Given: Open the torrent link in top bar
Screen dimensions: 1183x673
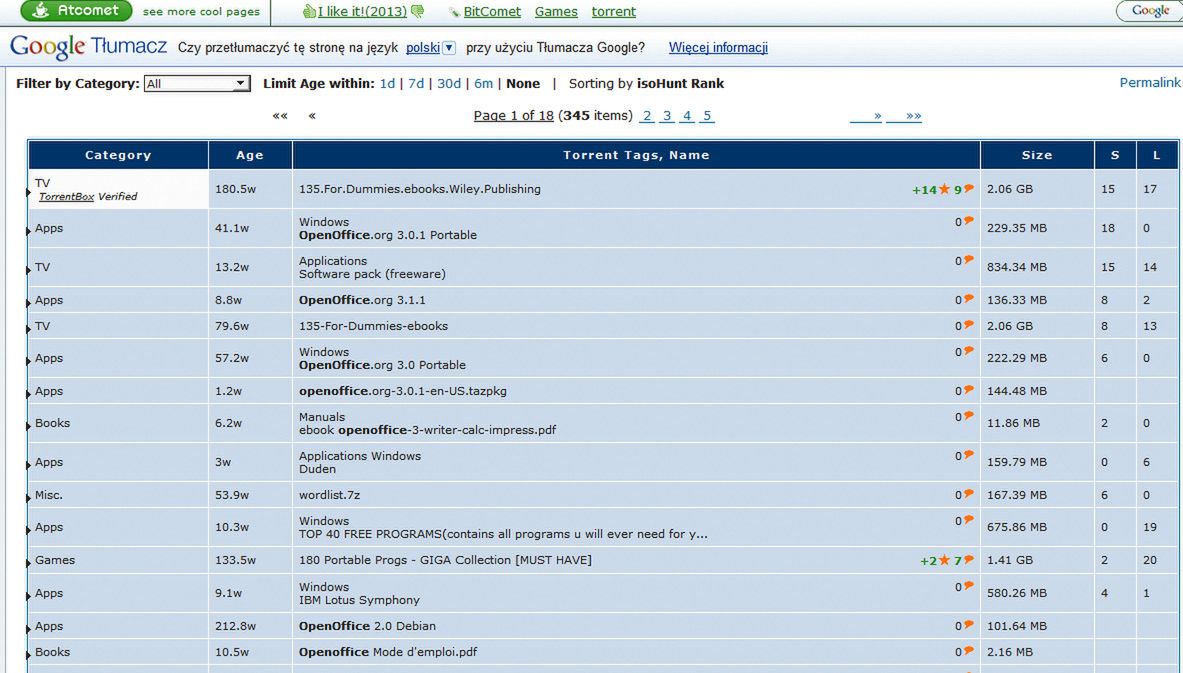Looking at the screenshot, I should (613, 11).
